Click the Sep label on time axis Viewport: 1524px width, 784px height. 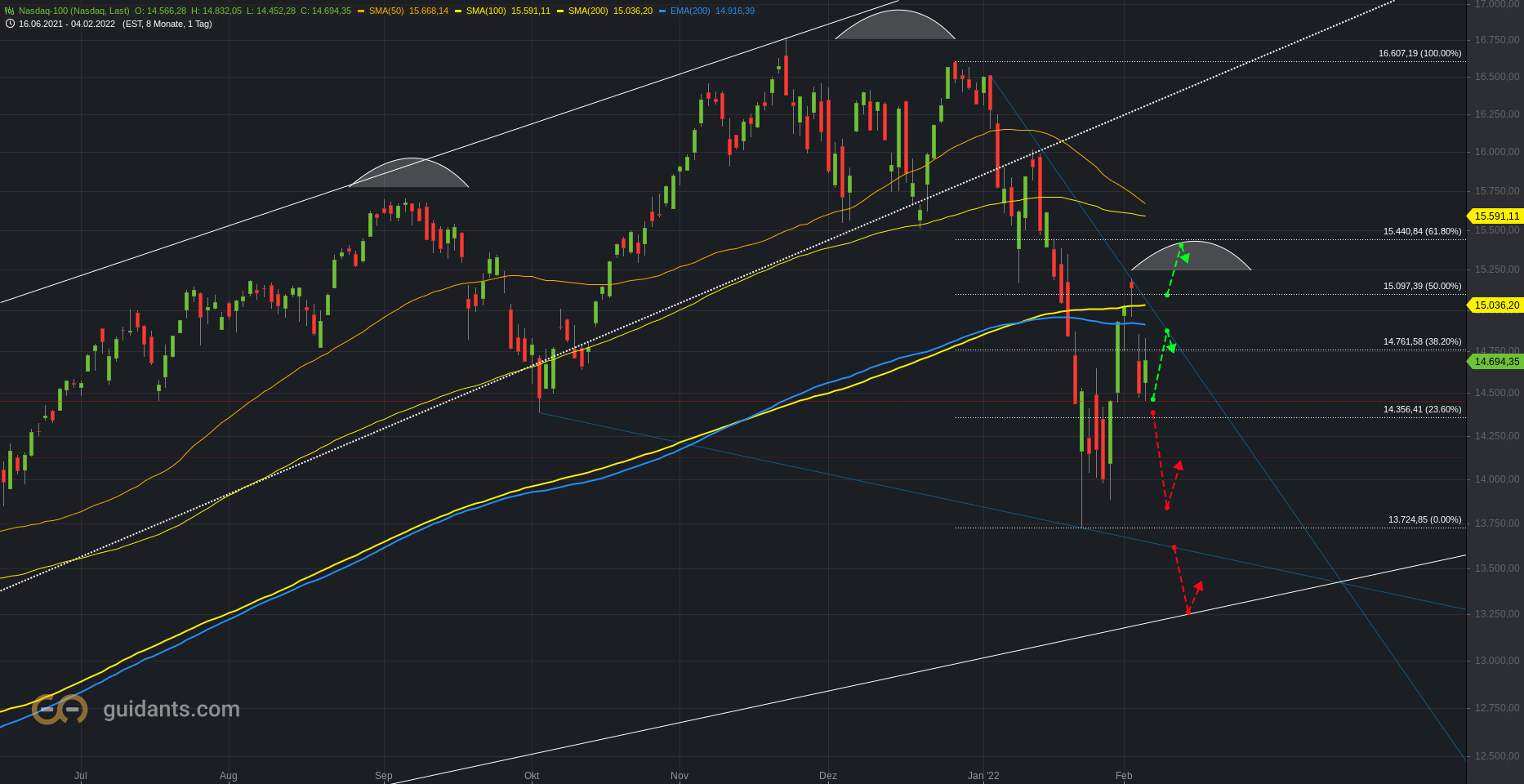[x=384, y=776]
